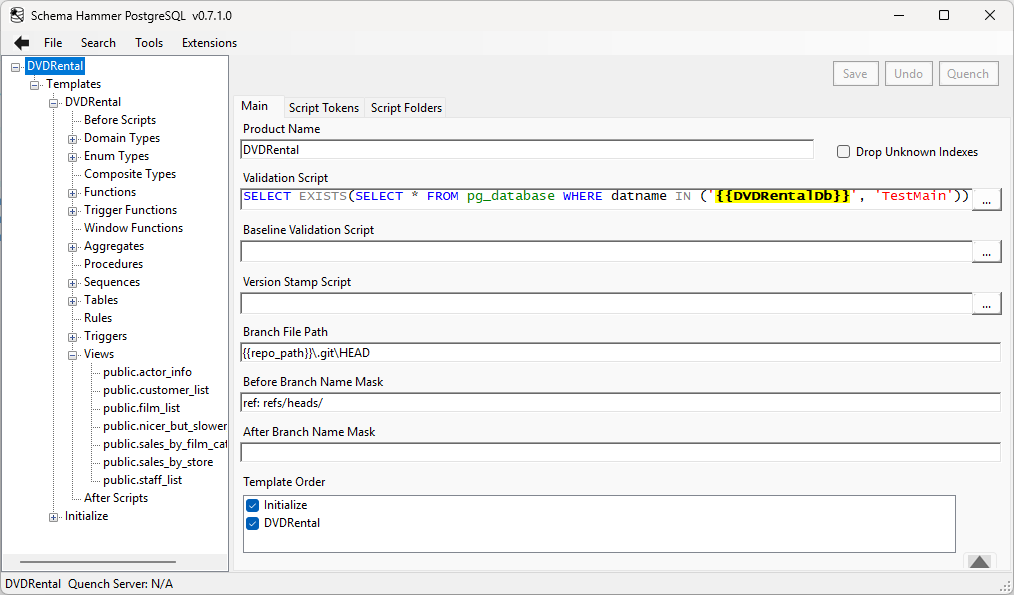Open the Tools menu

click(x=148, y=42)
